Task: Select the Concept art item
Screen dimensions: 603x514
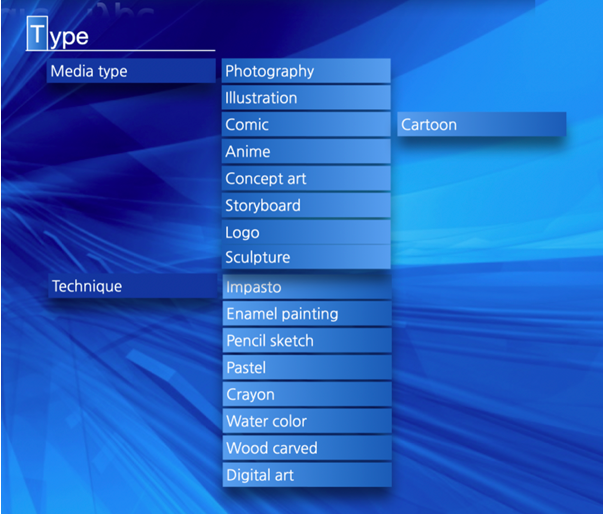Action: (x=306, y=178)
